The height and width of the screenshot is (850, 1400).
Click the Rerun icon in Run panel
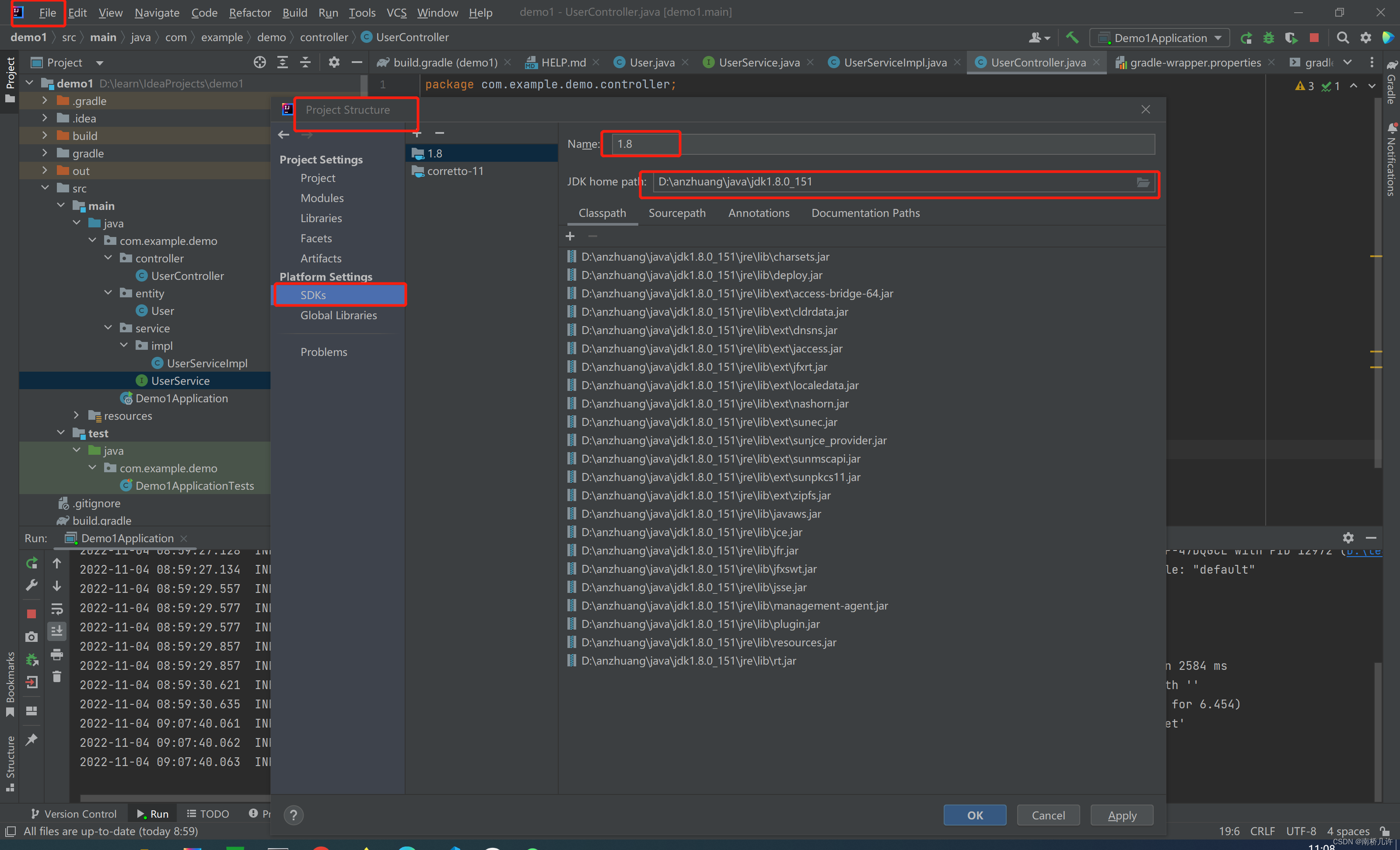(x=32, y=563)
